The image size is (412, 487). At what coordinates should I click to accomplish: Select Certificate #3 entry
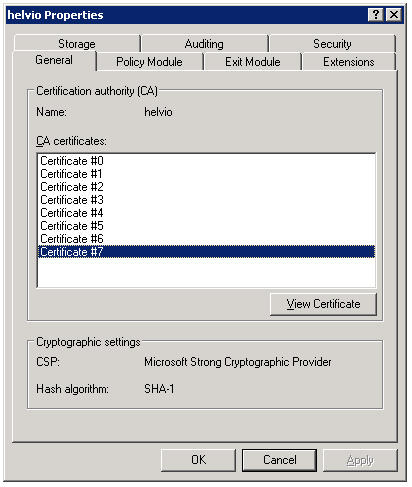pyautogui.click(x=206, y=200)
